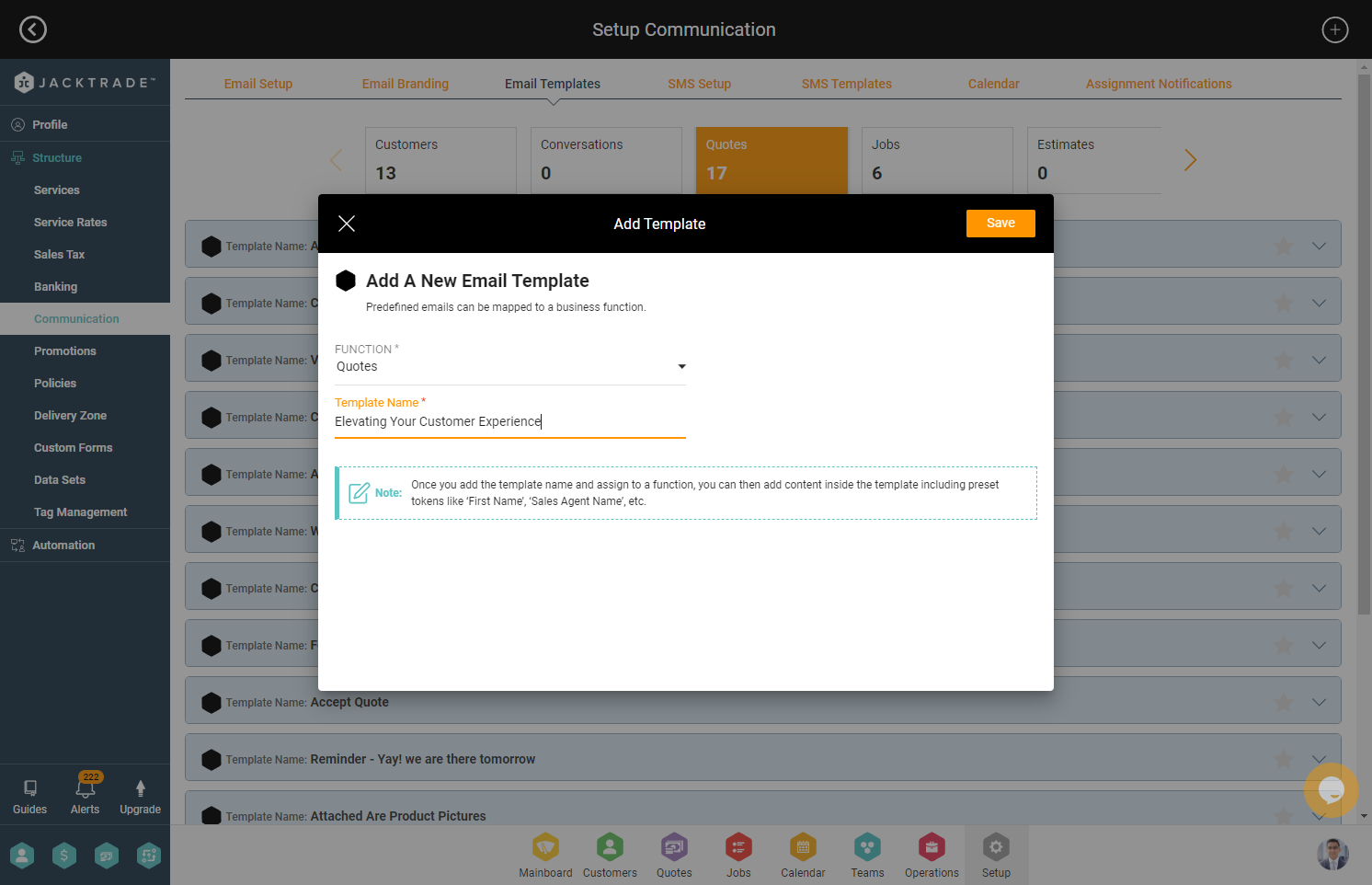Open the Guides icon
The image size is (1372, 885).
tap(29, 797)
